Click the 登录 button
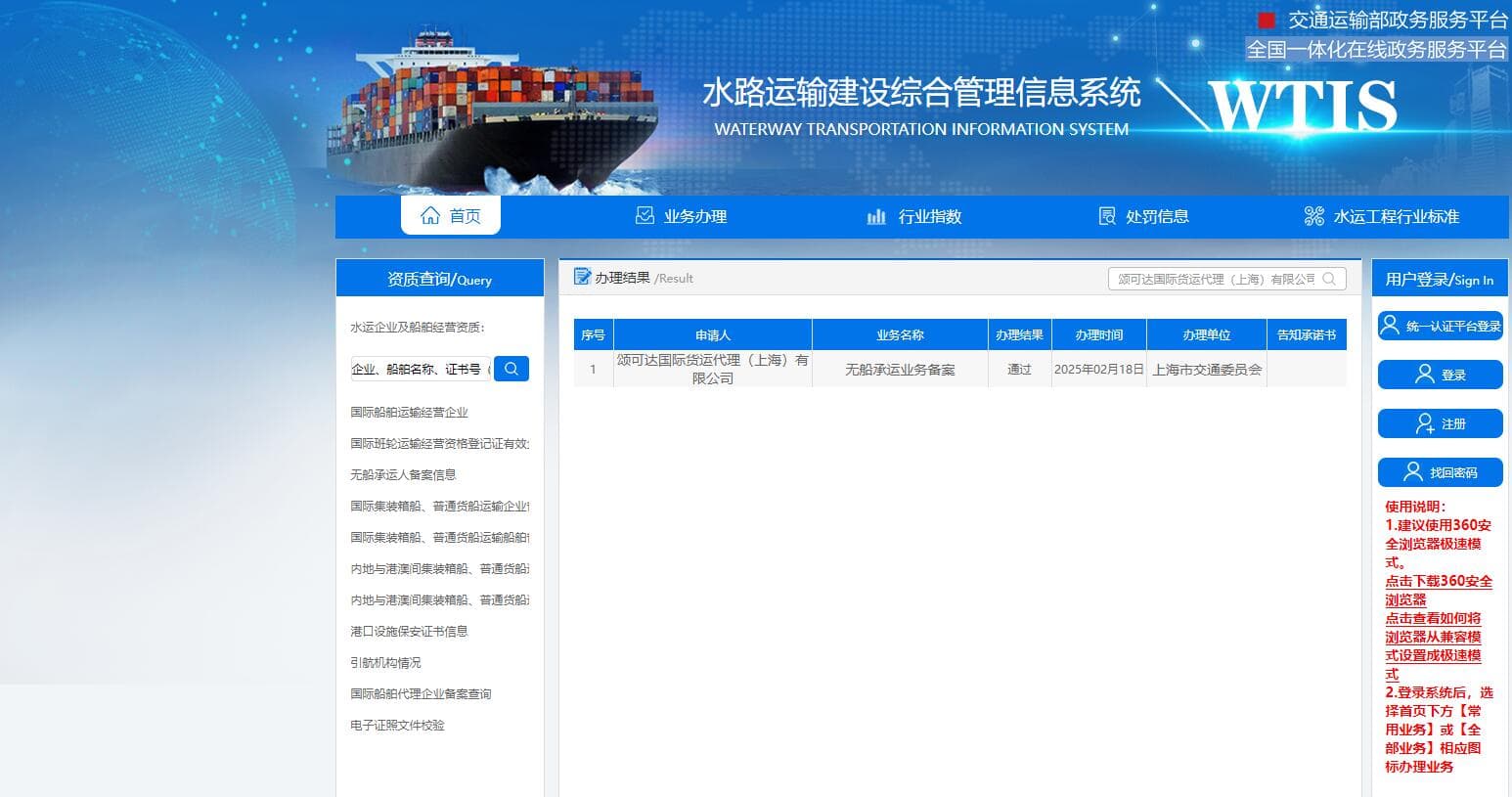Viewport: 1512px width, 797px height. coord(1441,375)
